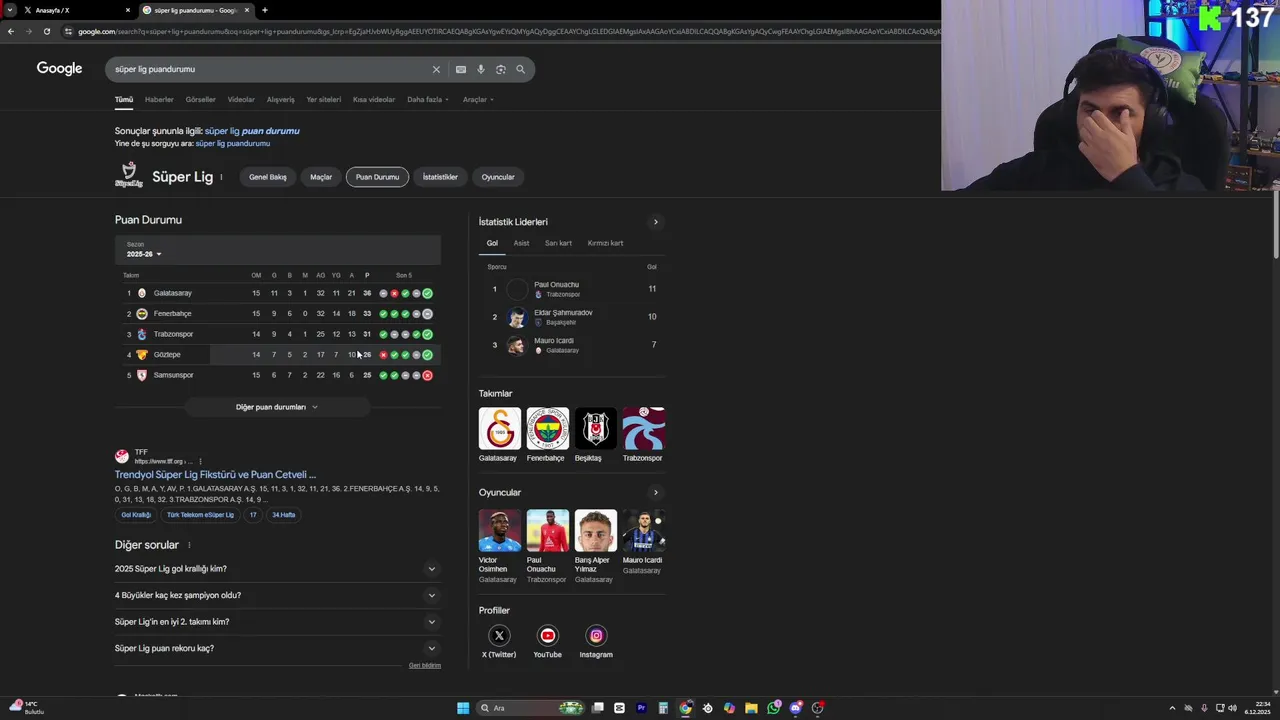
Task: Expand İstatistik Liderleri with arrow
Action: coord(656,222)
